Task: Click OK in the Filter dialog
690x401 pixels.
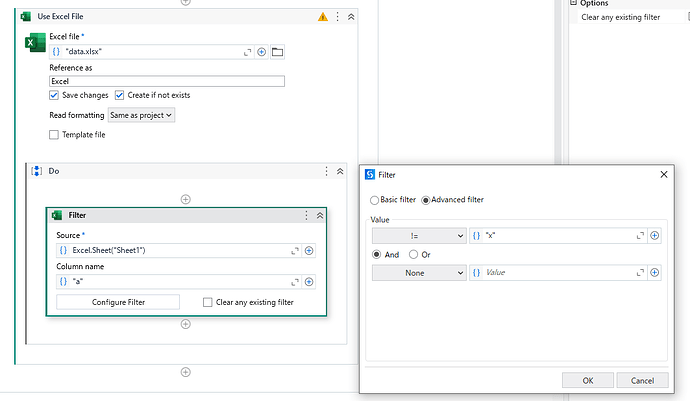Action: pos(588,380)
